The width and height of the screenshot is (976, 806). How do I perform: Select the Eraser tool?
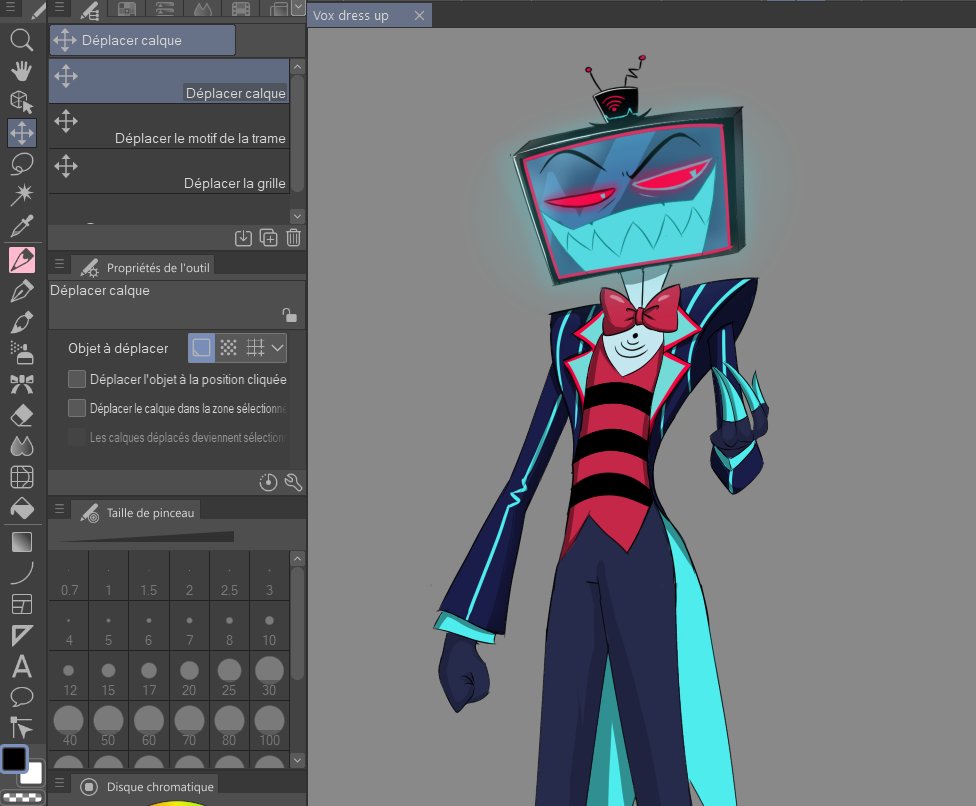tap(22, 415)
